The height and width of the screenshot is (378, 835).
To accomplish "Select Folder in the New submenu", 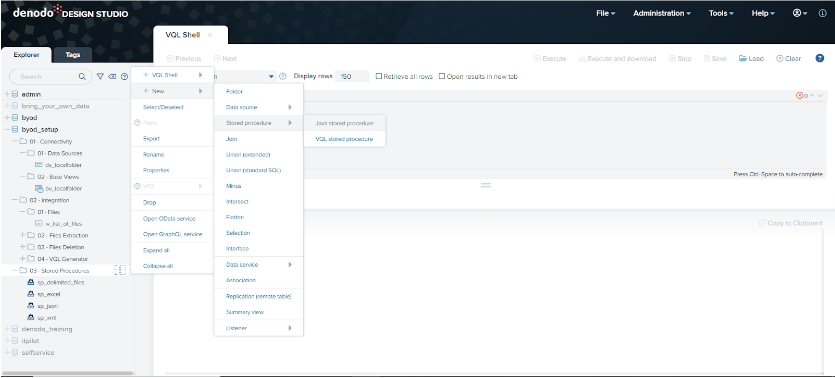I will click(258, 92).
